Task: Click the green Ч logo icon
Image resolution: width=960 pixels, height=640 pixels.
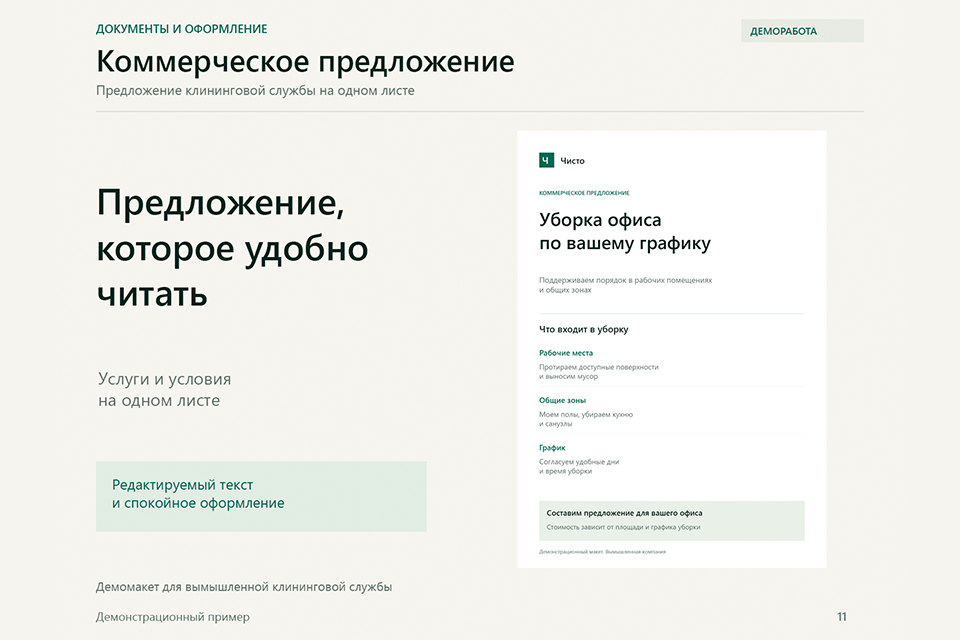Action: point(546,160)
